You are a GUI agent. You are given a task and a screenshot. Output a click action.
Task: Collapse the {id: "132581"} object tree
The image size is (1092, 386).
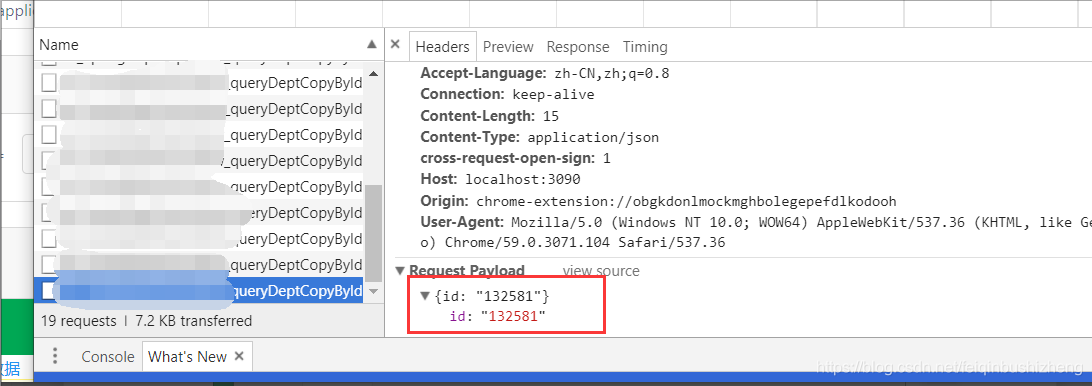pos(426,296)
